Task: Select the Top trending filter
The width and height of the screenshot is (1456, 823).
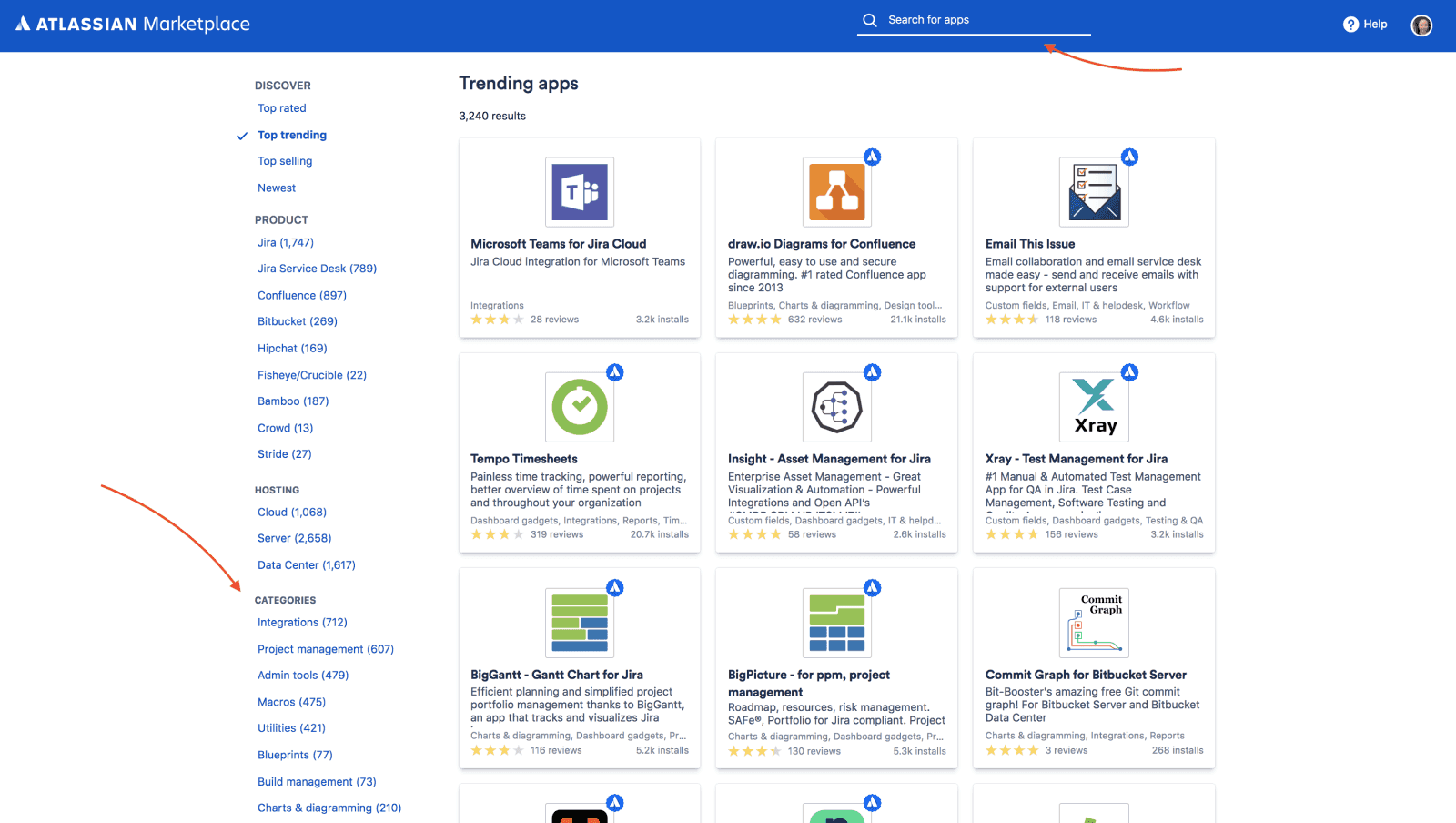Action: pos(292,135)
